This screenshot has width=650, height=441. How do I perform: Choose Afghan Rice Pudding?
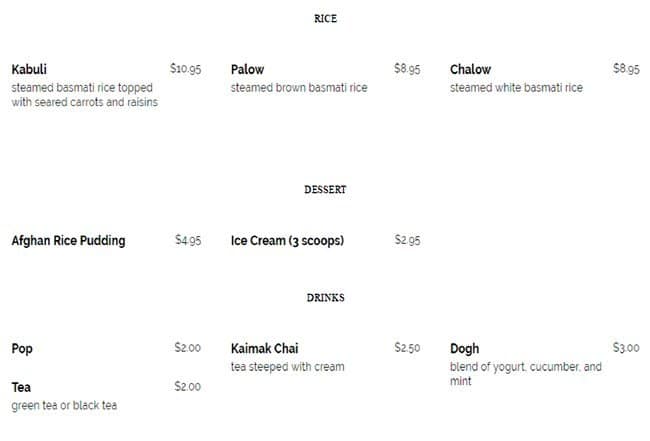coord(68,241)
